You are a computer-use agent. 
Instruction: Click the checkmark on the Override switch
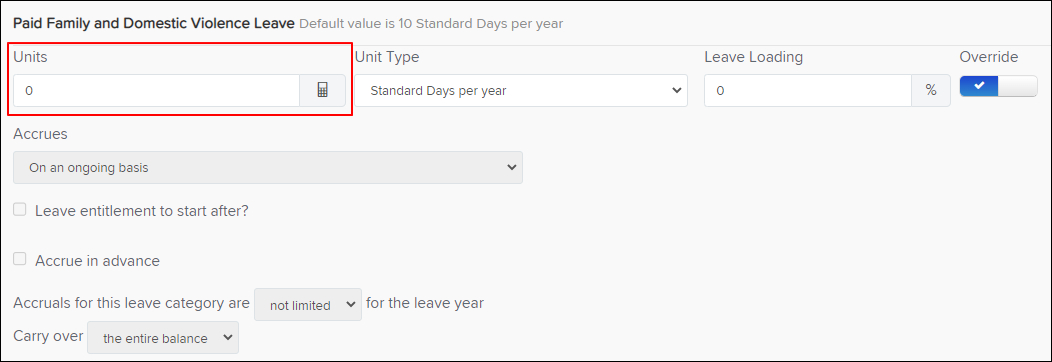tap(979, 86)
